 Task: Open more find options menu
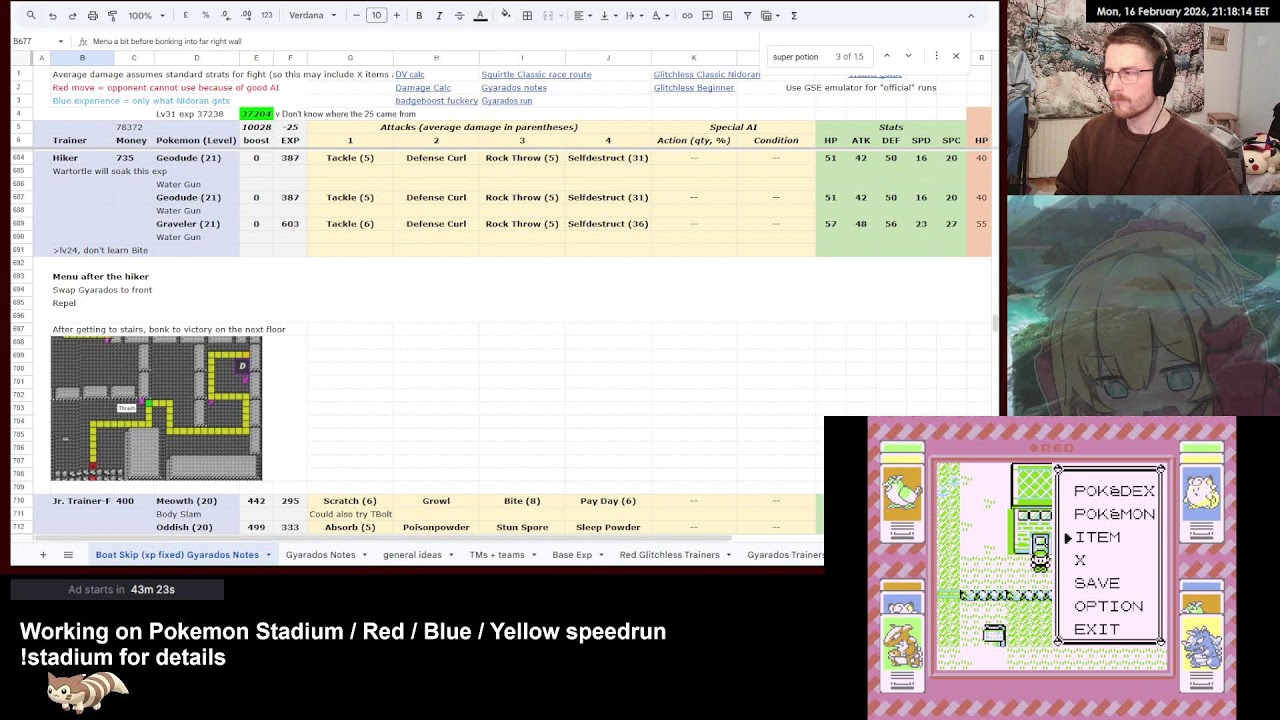click(936, 56)
